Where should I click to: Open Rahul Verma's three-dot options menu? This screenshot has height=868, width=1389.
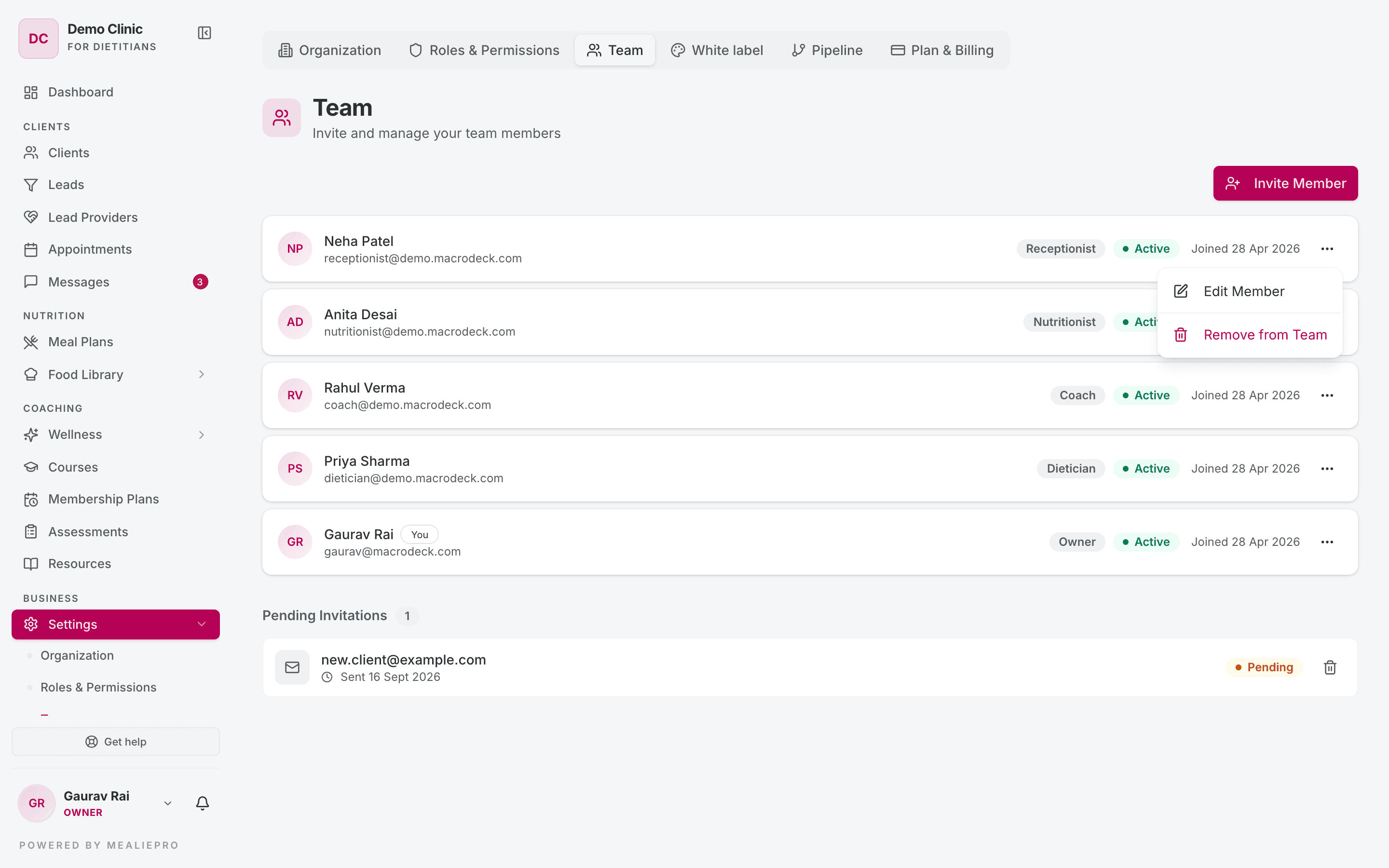pos(1327,395)
